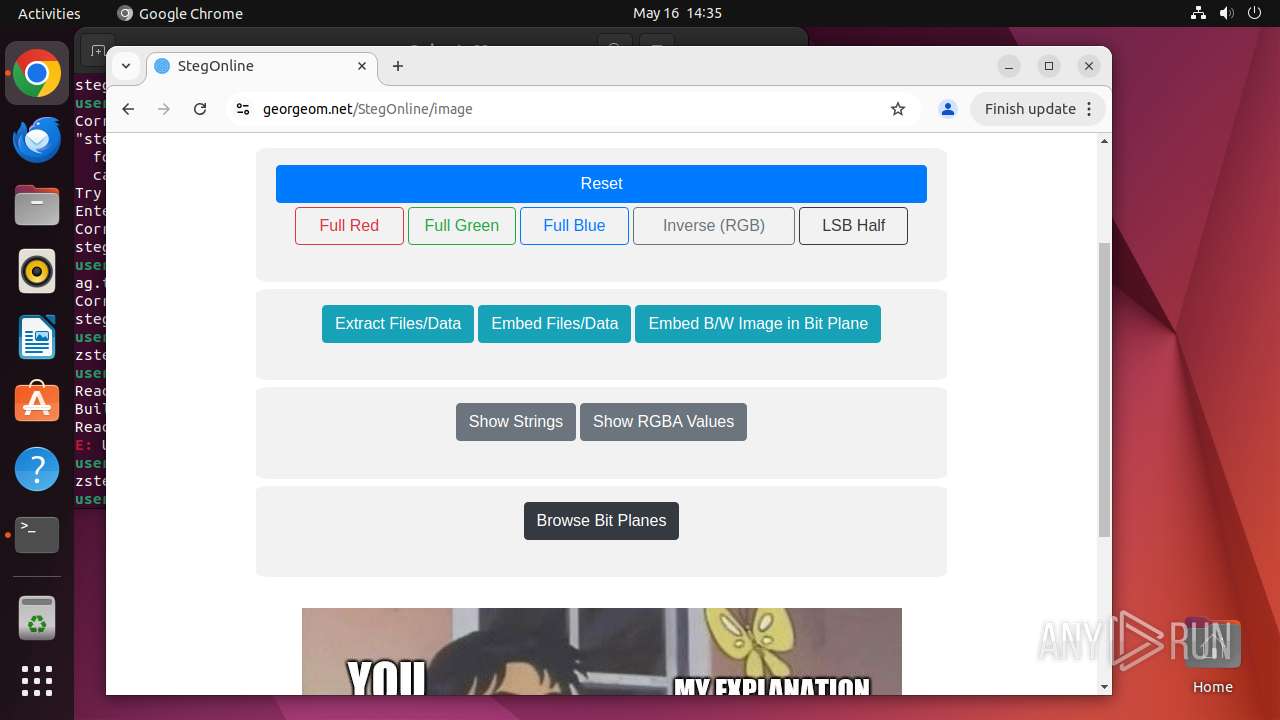Open Help from the dock
Image resolution: width=1280 pixels, height=720 pixels.
[x=37, y=469]
